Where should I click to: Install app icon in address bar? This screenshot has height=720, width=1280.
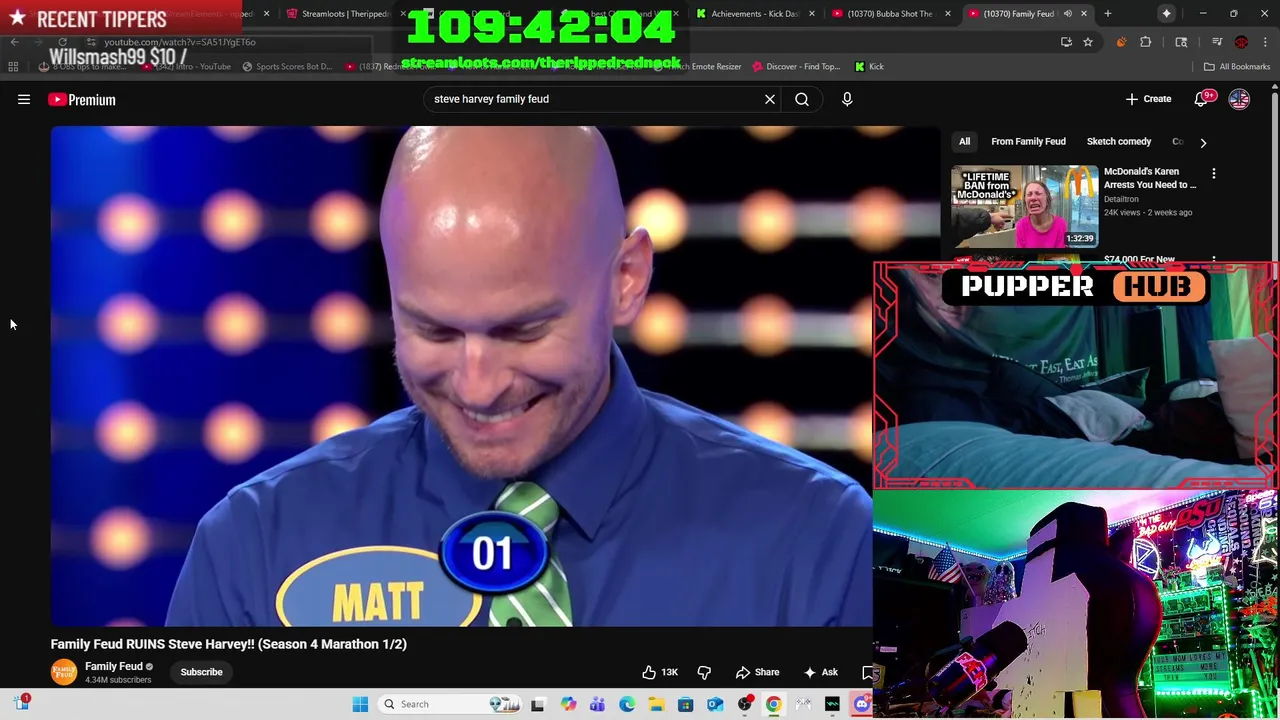[1066, 42]
